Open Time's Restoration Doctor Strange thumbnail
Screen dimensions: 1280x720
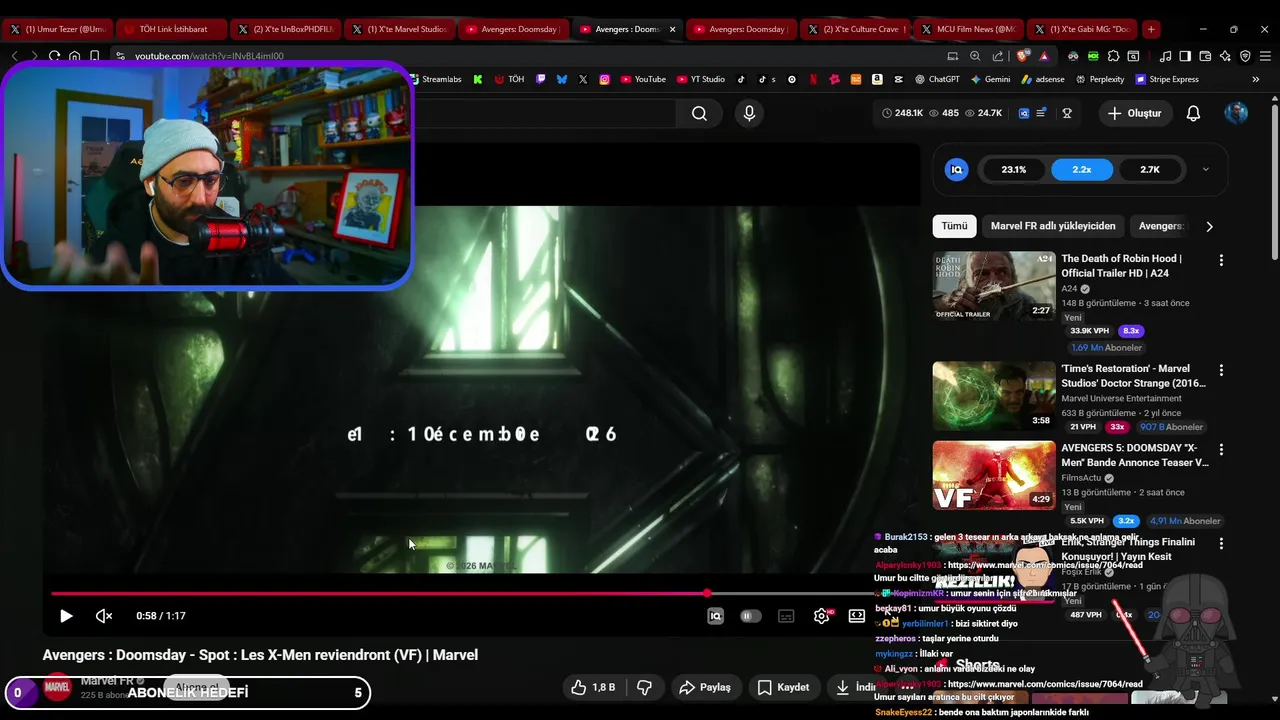pos(994,396)
